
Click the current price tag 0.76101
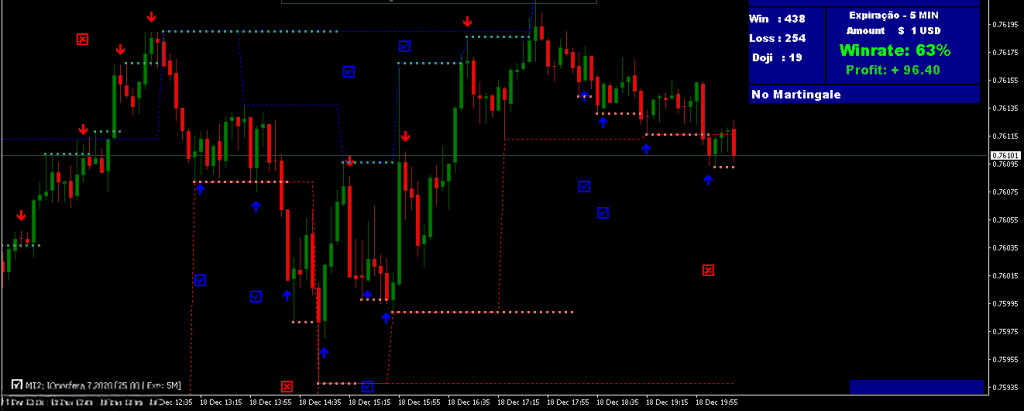(1005, 156)
